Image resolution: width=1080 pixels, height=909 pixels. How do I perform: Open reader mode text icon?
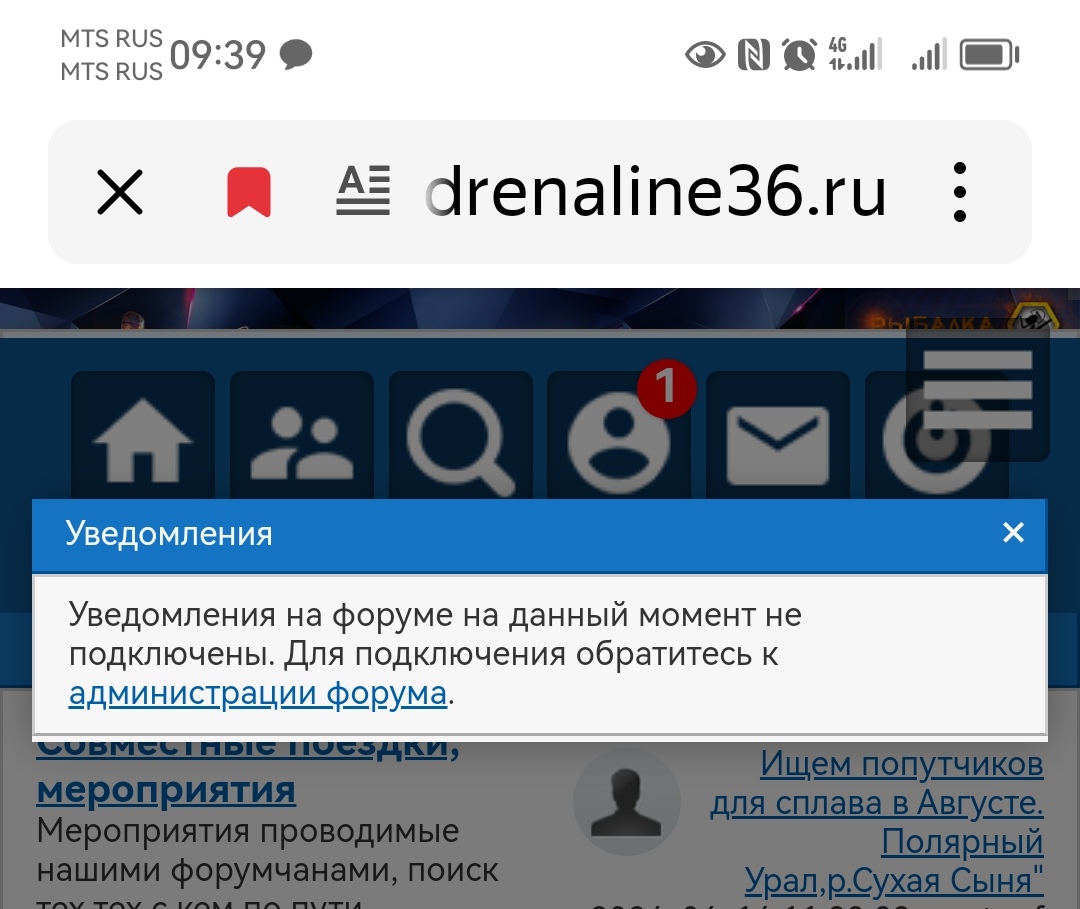tap(363, 191)
